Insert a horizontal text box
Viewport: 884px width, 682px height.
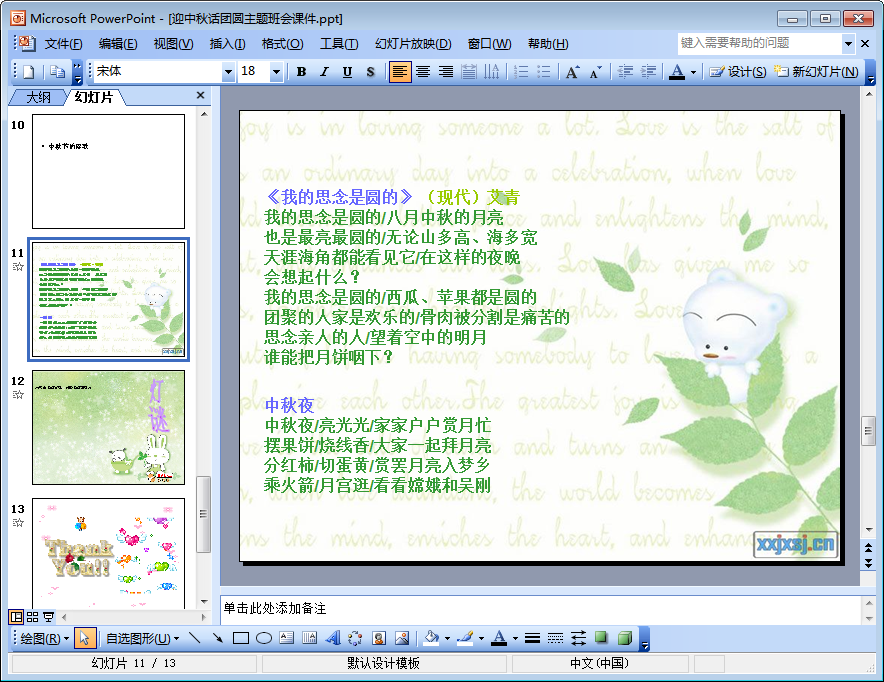pyautogui.click(x=287, y=638)
